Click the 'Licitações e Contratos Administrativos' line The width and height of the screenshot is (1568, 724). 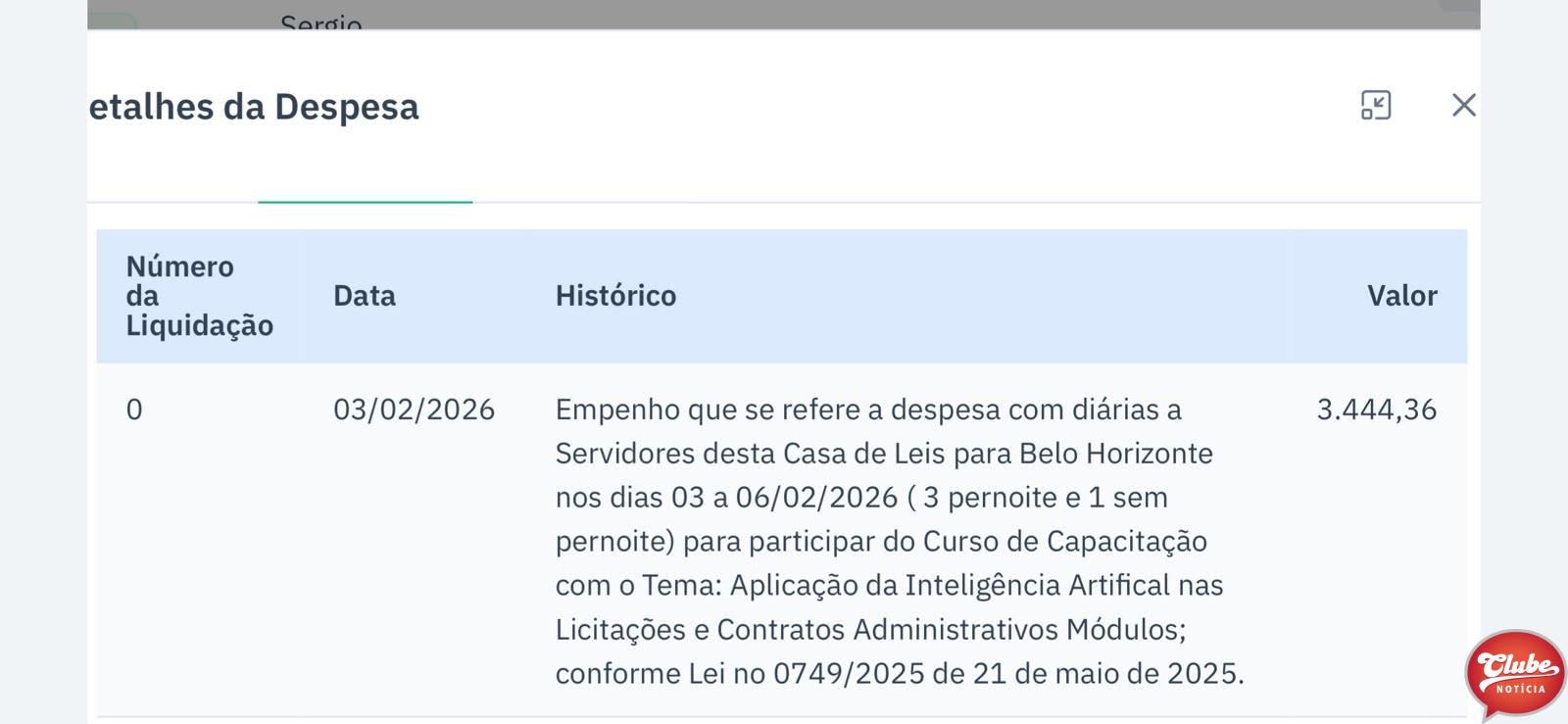(x=870, y=629)
